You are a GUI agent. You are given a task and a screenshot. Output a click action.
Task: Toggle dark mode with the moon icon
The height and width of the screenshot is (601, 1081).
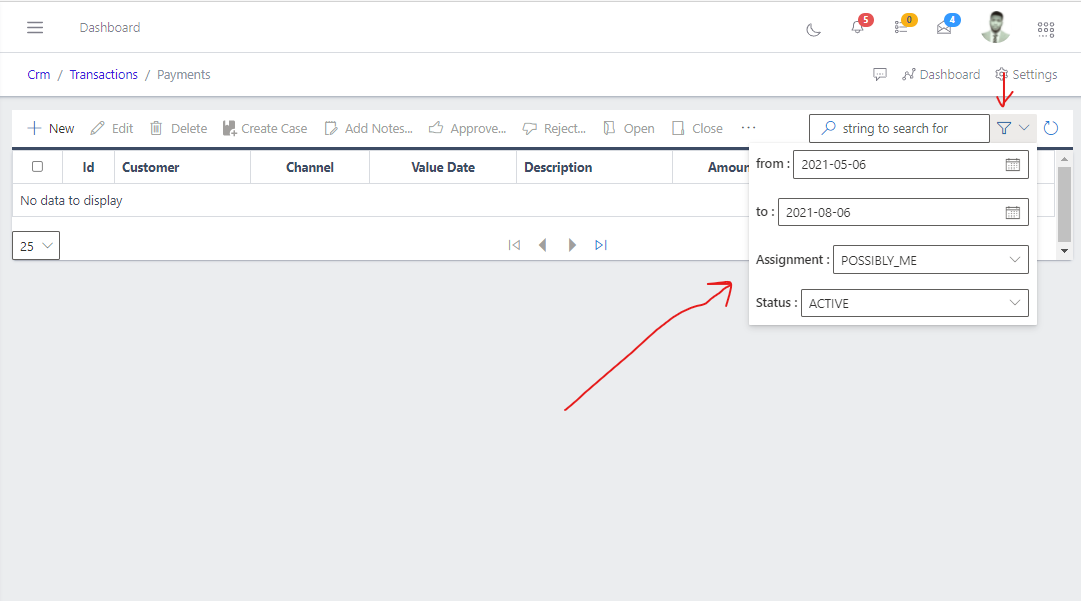point(813,30)
